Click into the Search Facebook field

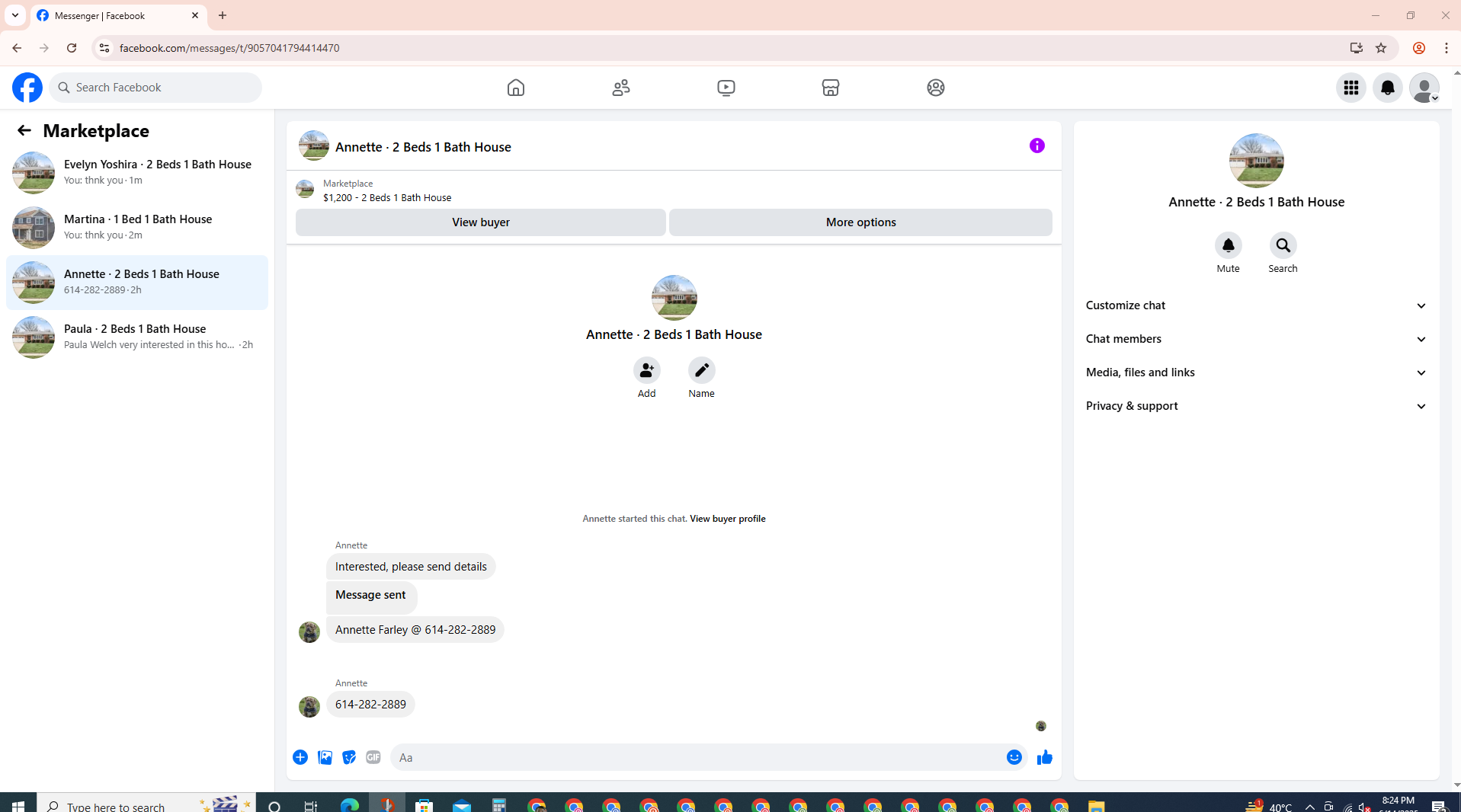click(x=156, y=88)
